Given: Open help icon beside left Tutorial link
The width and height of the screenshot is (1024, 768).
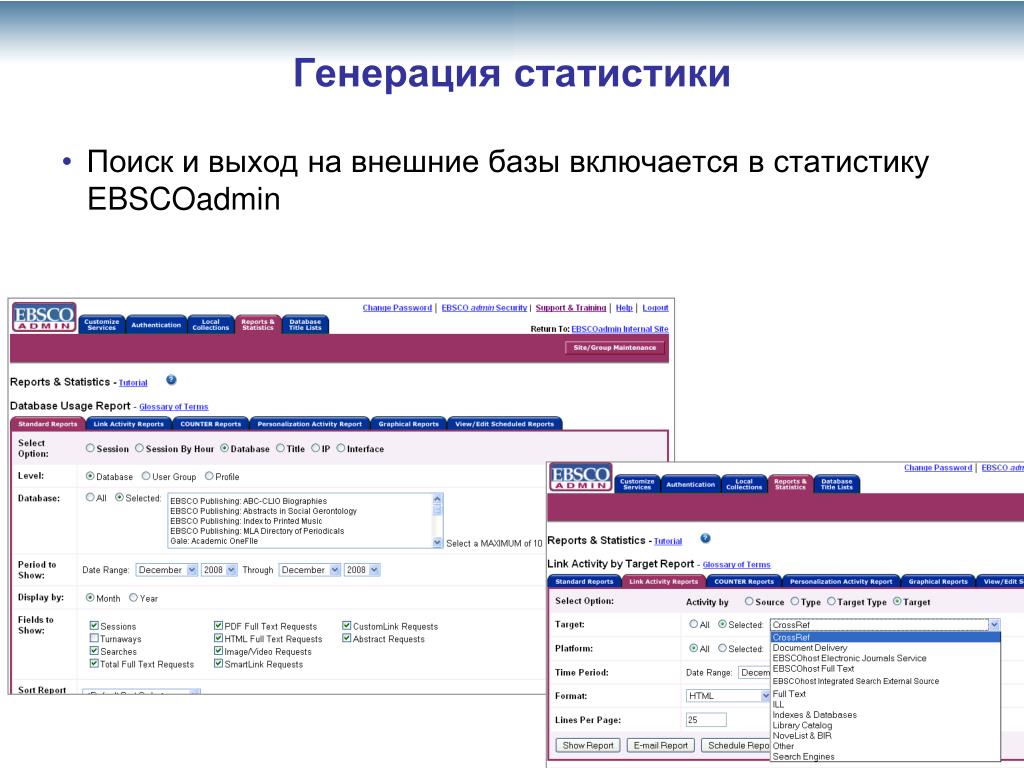Looking at the screenshot, I should 171,380.
